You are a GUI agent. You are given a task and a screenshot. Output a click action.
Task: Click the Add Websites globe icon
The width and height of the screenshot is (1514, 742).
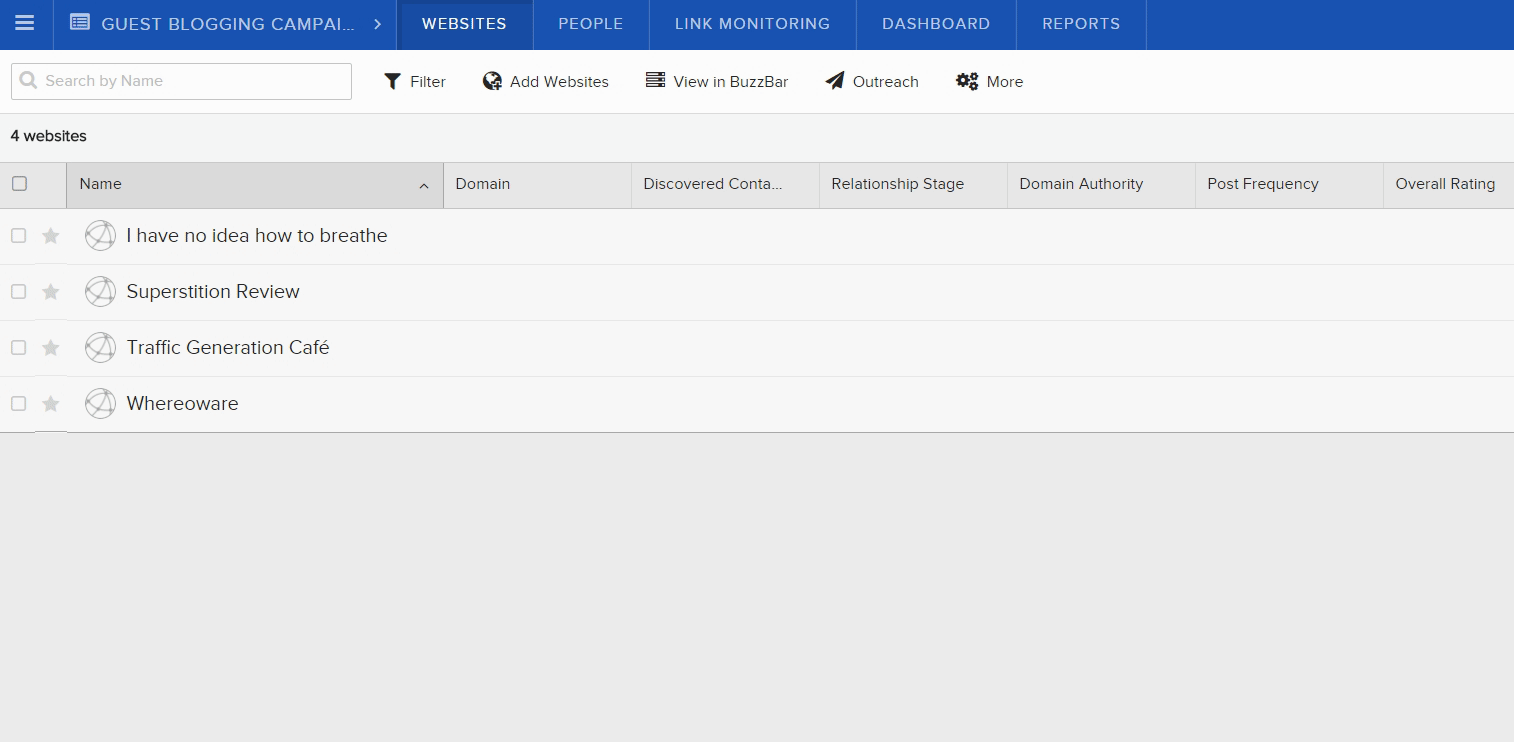[x=492, y=82]
